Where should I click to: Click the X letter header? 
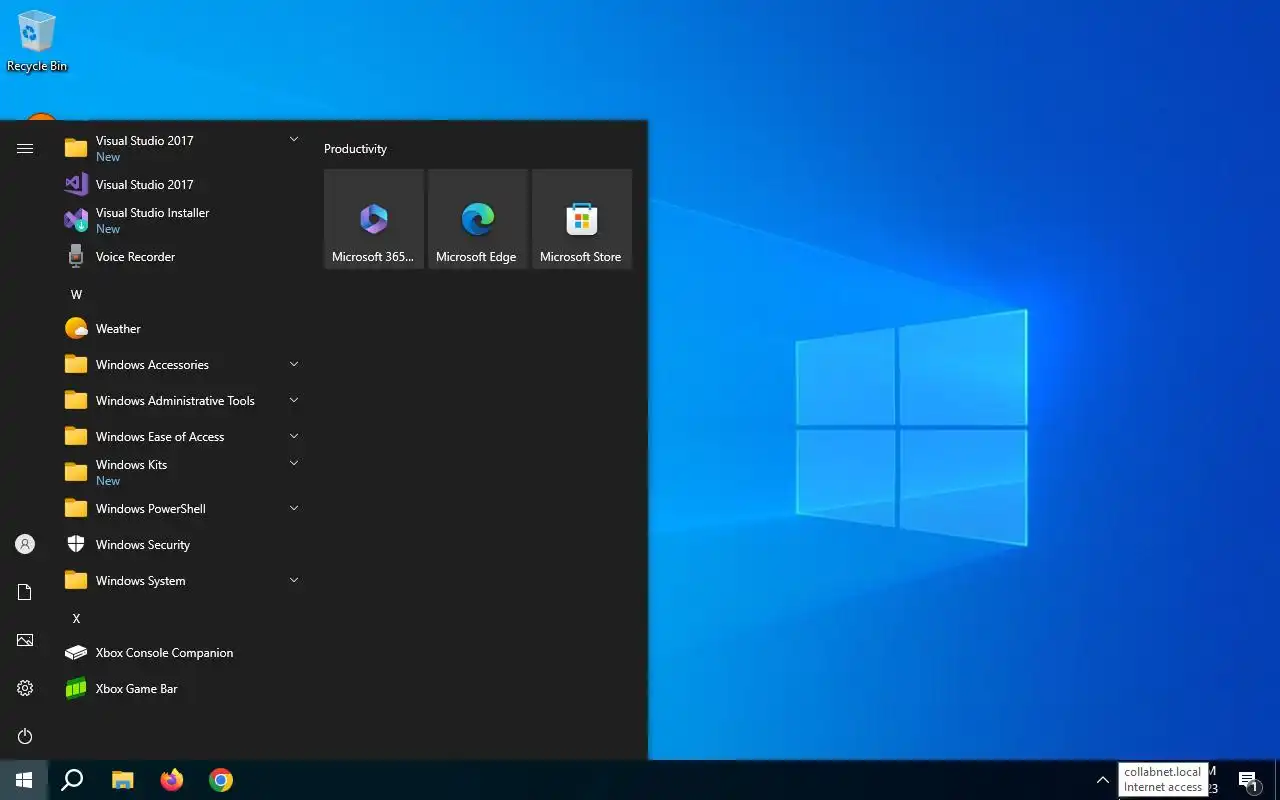coord(76,619)
